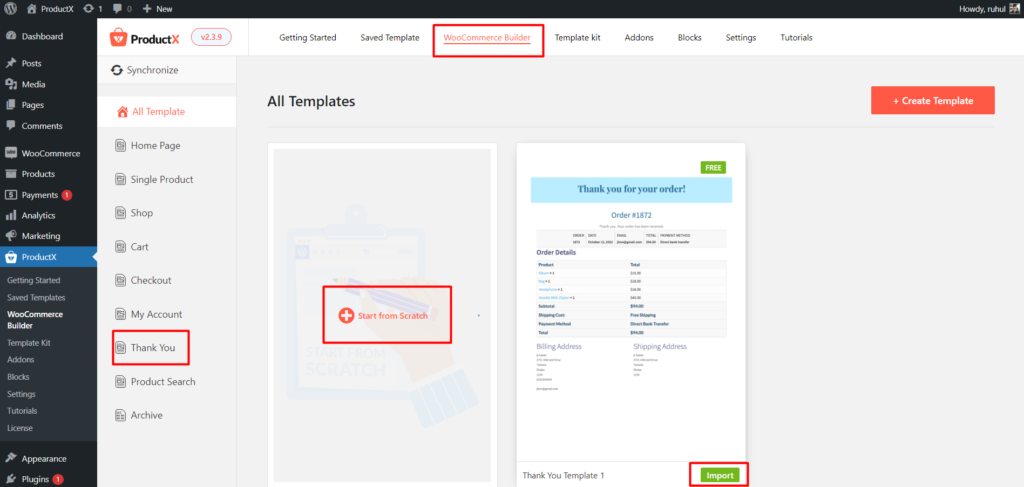This screenshot has width=1024, height=487.
Task: Open the updates icon showing 1
Action: [x=87, y=9]
